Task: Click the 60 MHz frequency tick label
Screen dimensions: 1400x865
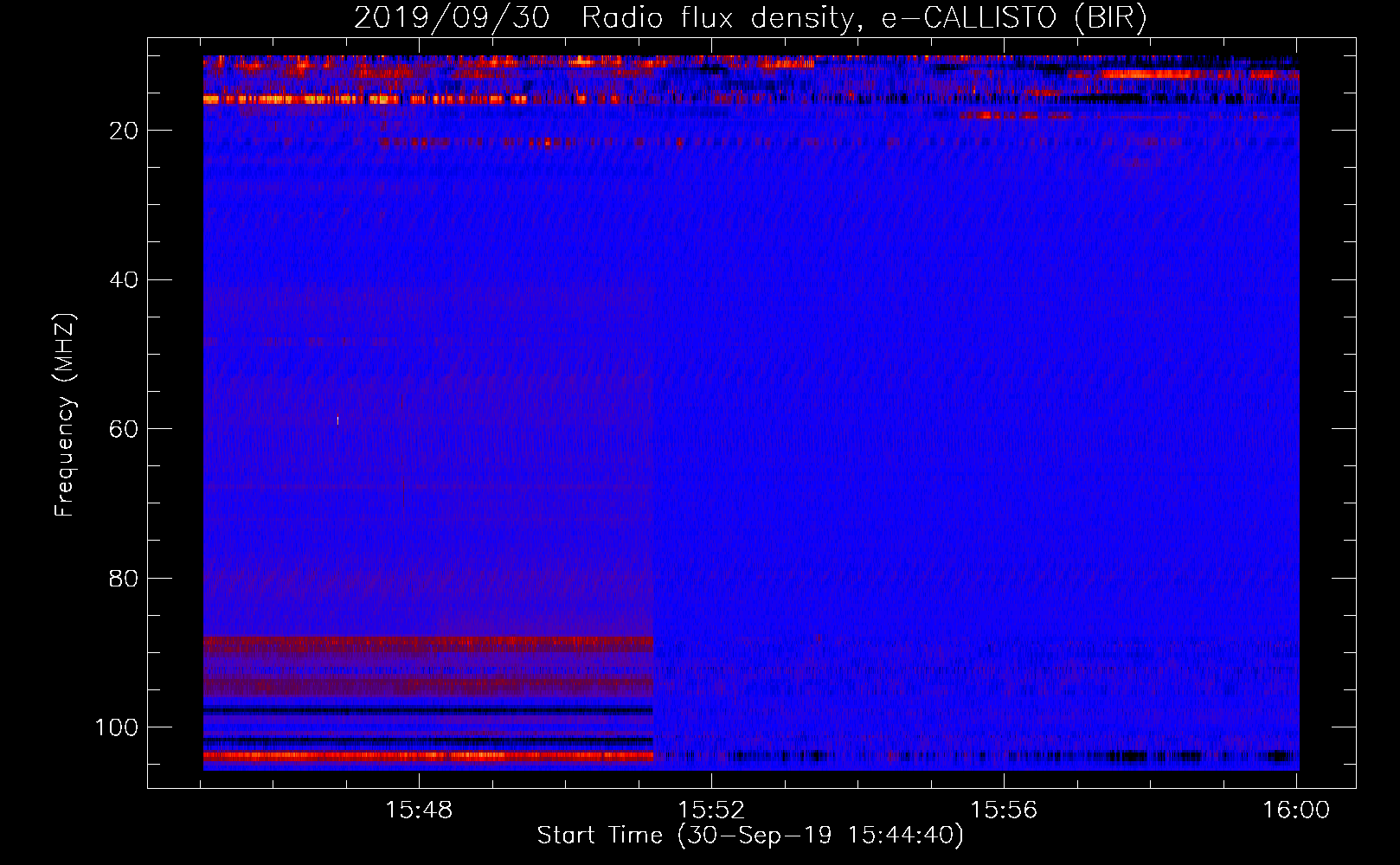Action: (125, 429)
